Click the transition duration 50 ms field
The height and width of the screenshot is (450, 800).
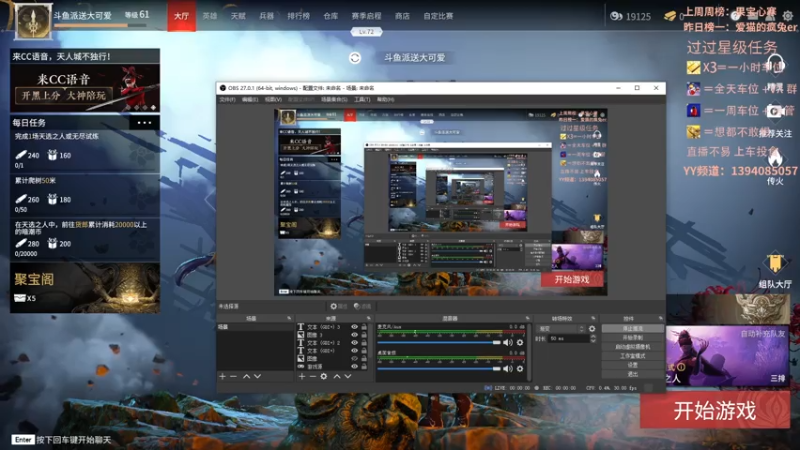[567, 339]
